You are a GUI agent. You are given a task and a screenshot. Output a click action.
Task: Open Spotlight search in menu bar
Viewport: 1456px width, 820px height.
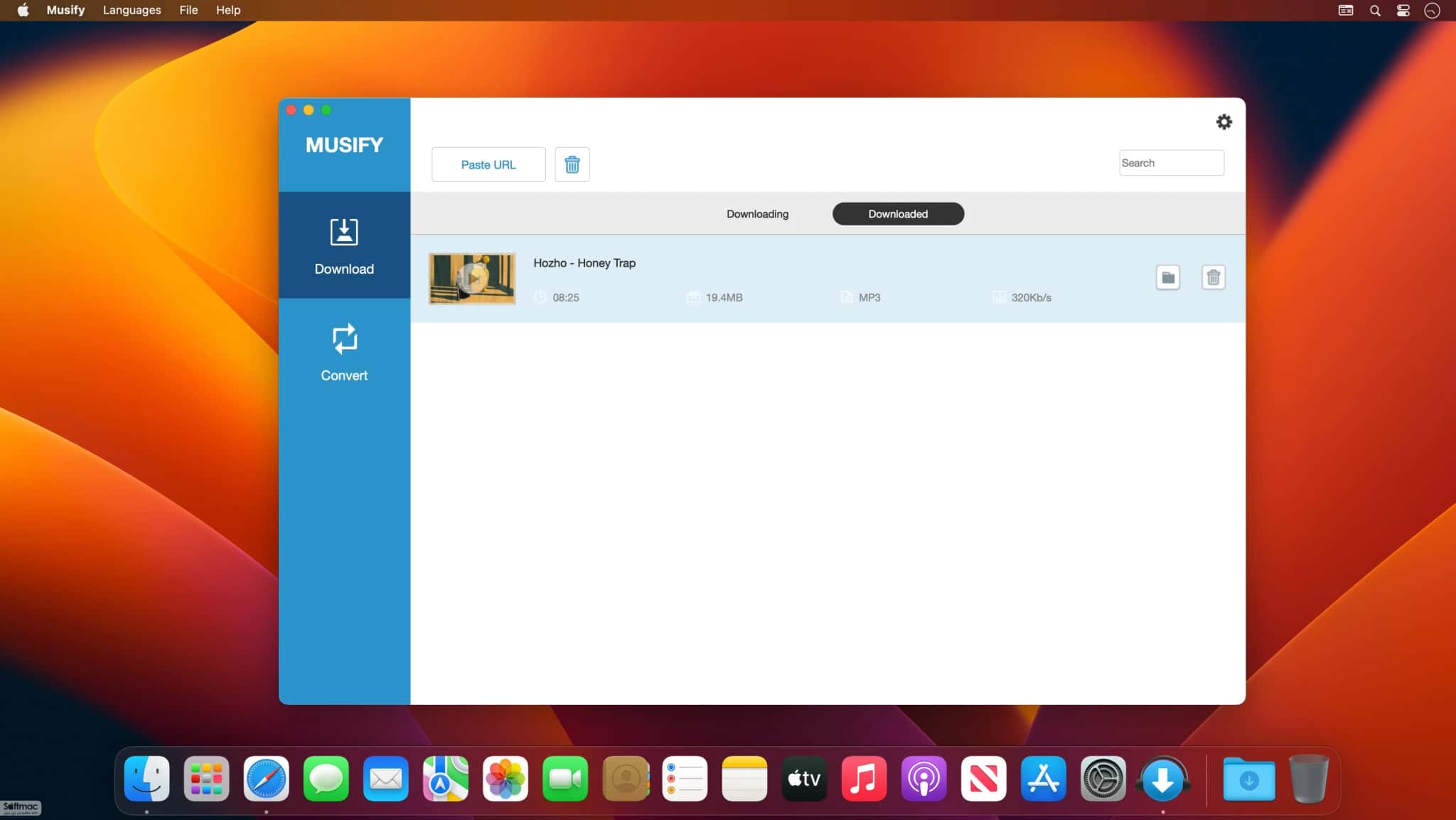pyautogui.click(x=1375, y=11)
